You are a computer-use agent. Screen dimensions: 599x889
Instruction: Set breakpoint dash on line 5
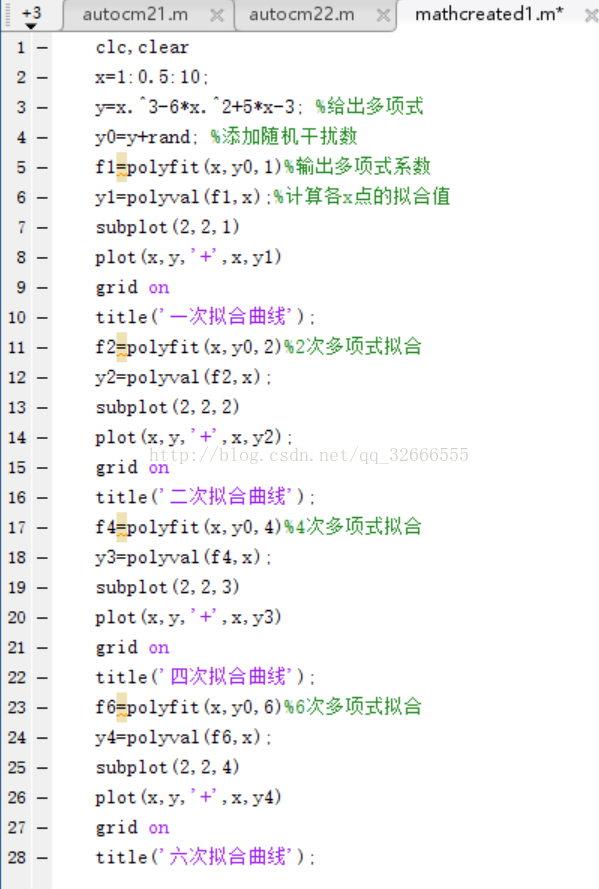(42, 168)
